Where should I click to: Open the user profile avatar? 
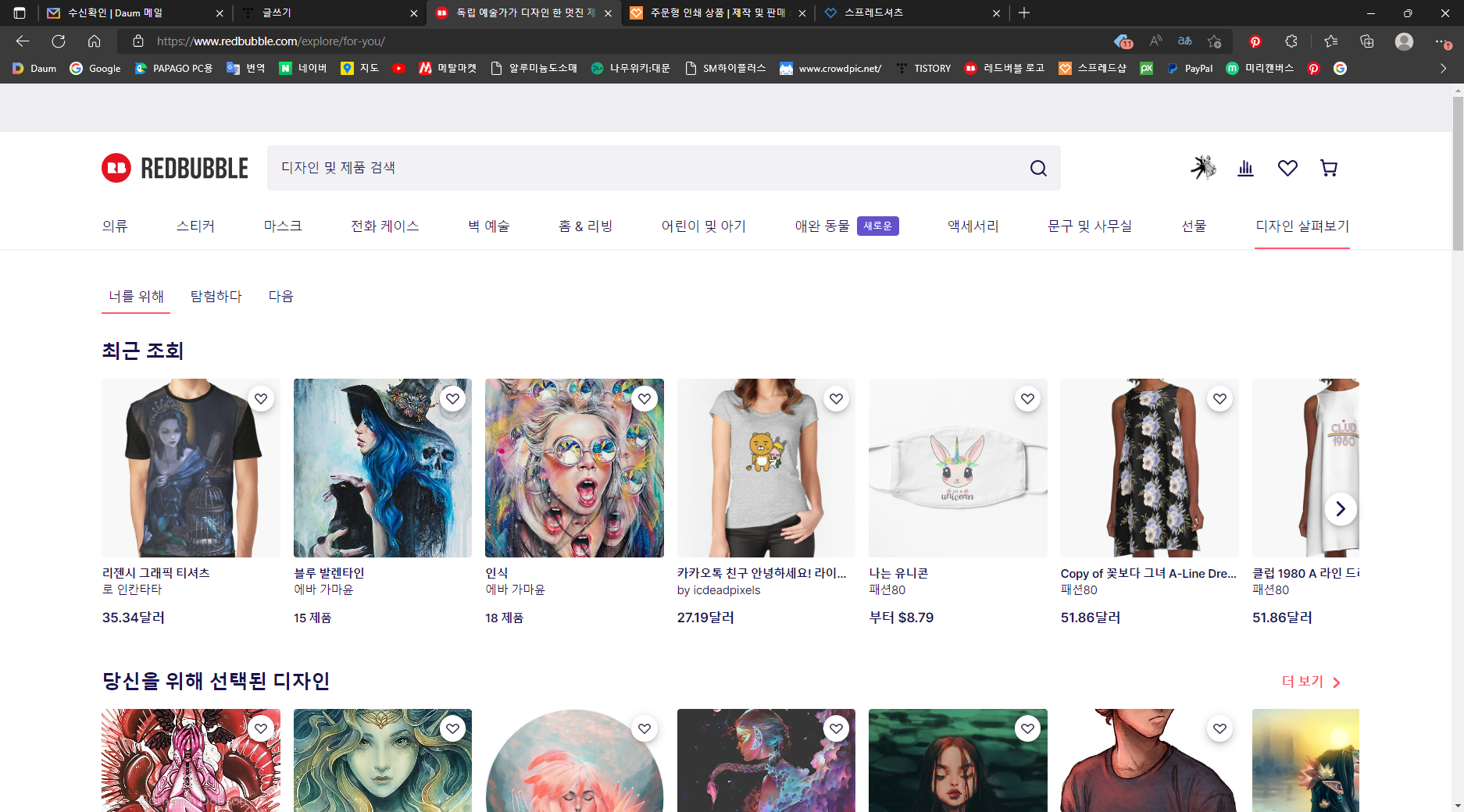pos(1203,168)
